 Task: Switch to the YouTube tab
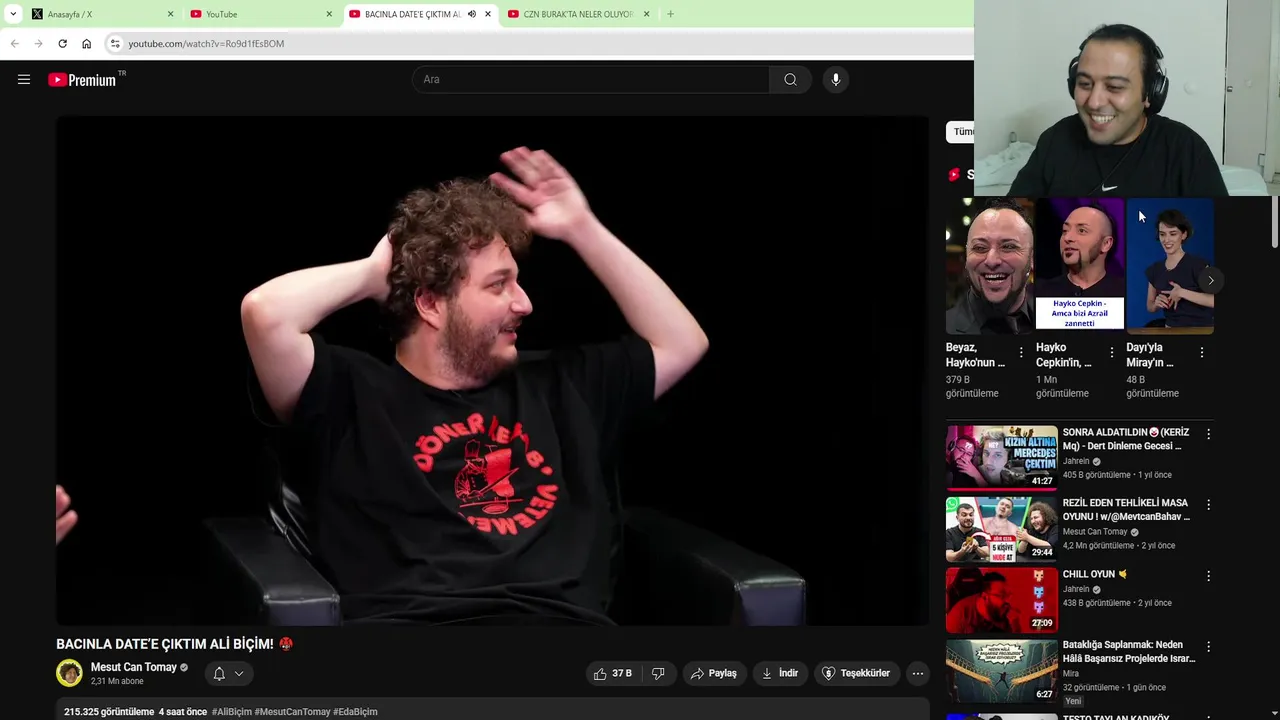pos(260,14)
